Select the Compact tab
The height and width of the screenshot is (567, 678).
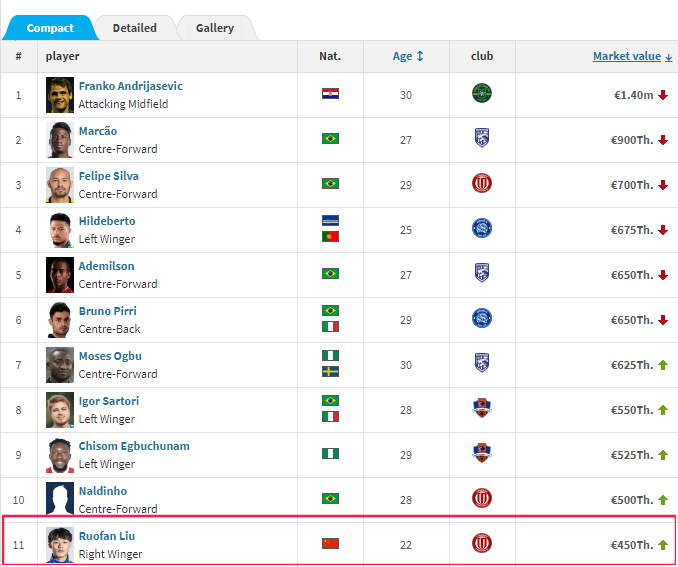[50, 28]
